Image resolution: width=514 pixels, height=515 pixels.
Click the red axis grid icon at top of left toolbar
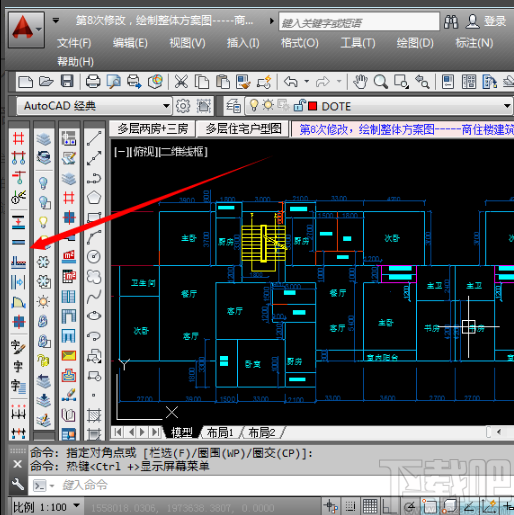point(19,138)
